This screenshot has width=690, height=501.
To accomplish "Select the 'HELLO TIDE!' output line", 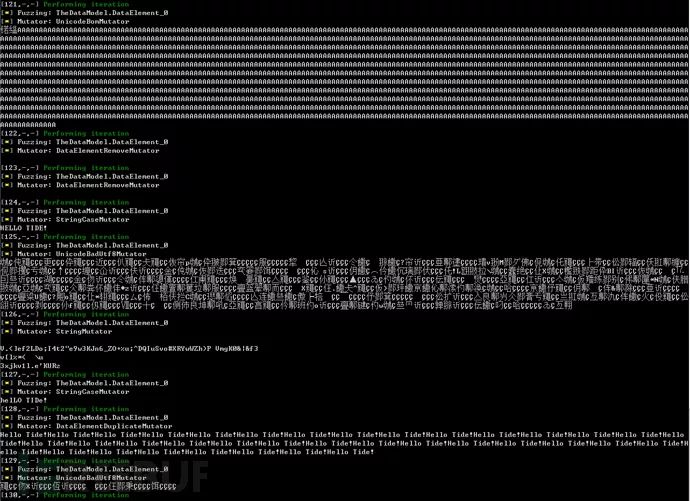I will click(23, 228).
